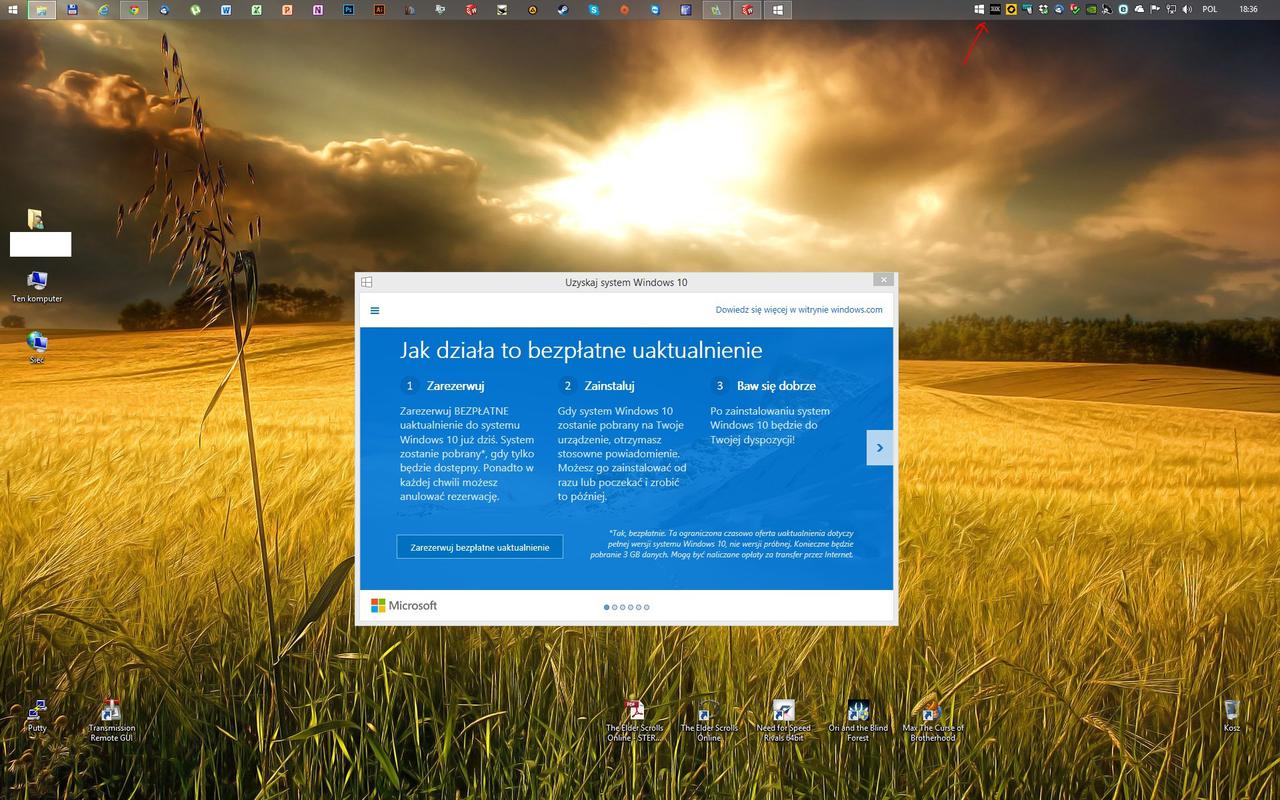Viewport: 1280px width, 800px height.
Task: Close the 'Uzyskaj system Windows 10' window
Action: (882, 280)
